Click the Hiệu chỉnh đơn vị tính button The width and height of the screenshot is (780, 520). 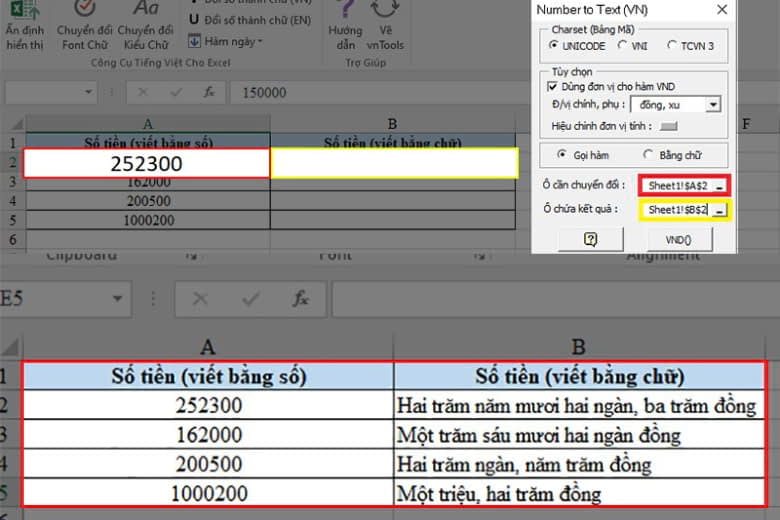point(669,126)
